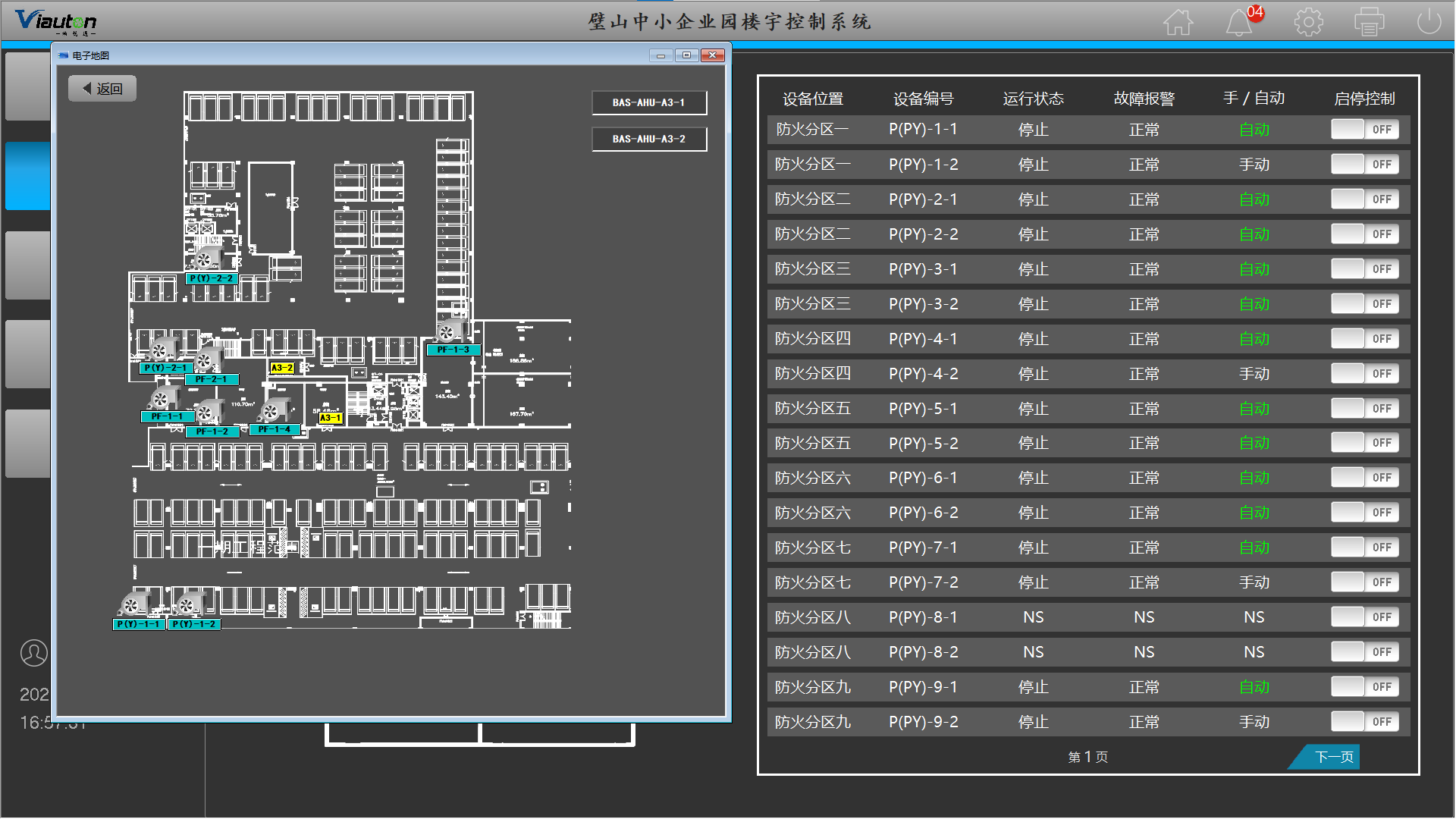Image resolution: width=1456 pixels, height=819 pixels.
Task: Open the alarm bell notifications
Action: tap(1239, 22)
